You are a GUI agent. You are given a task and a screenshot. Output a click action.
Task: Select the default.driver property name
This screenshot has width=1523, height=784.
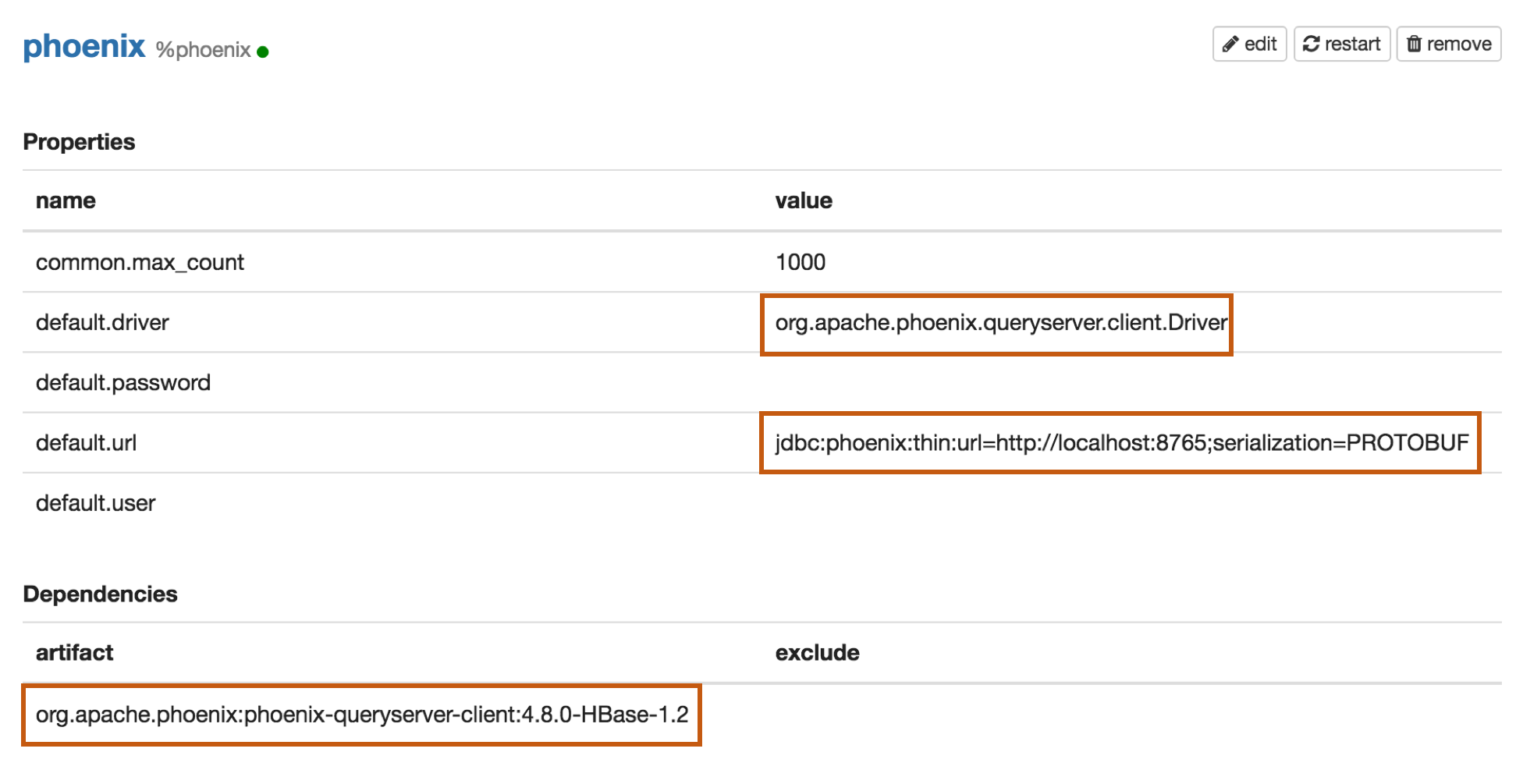click(x=102, y=322)
